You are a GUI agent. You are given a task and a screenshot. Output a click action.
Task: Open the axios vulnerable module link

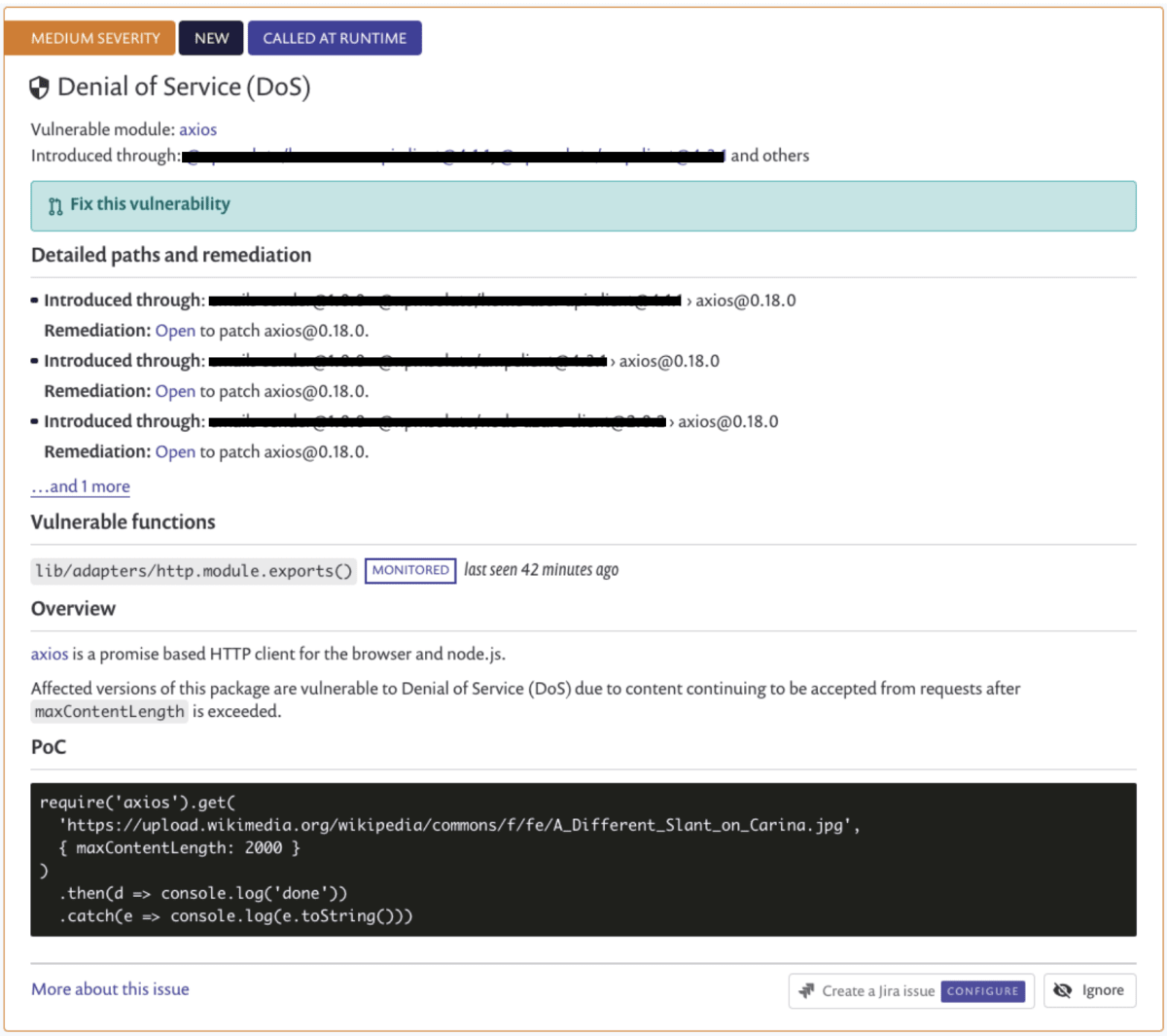coord(197,129)
